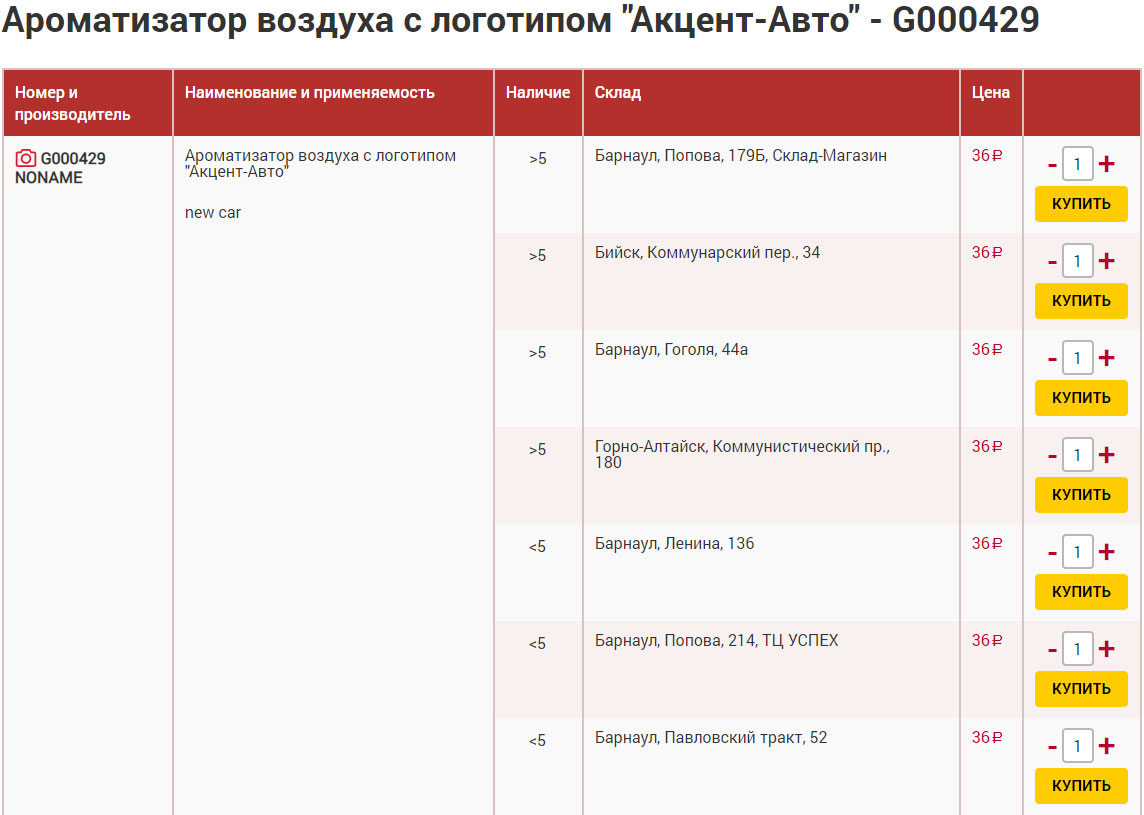The width and height of the screenshot is (1144, 815).
Task: Decrease quantity for ТЦ УСПЕХ row
Action: coord(1052,650)
